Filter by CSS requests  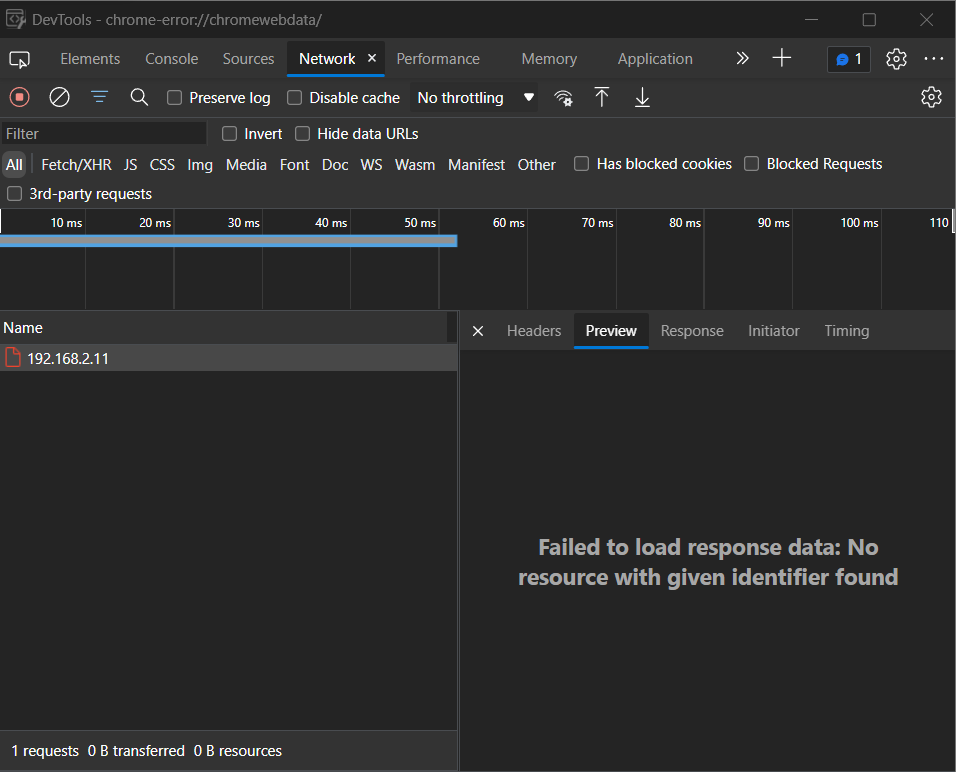(162, 165)
